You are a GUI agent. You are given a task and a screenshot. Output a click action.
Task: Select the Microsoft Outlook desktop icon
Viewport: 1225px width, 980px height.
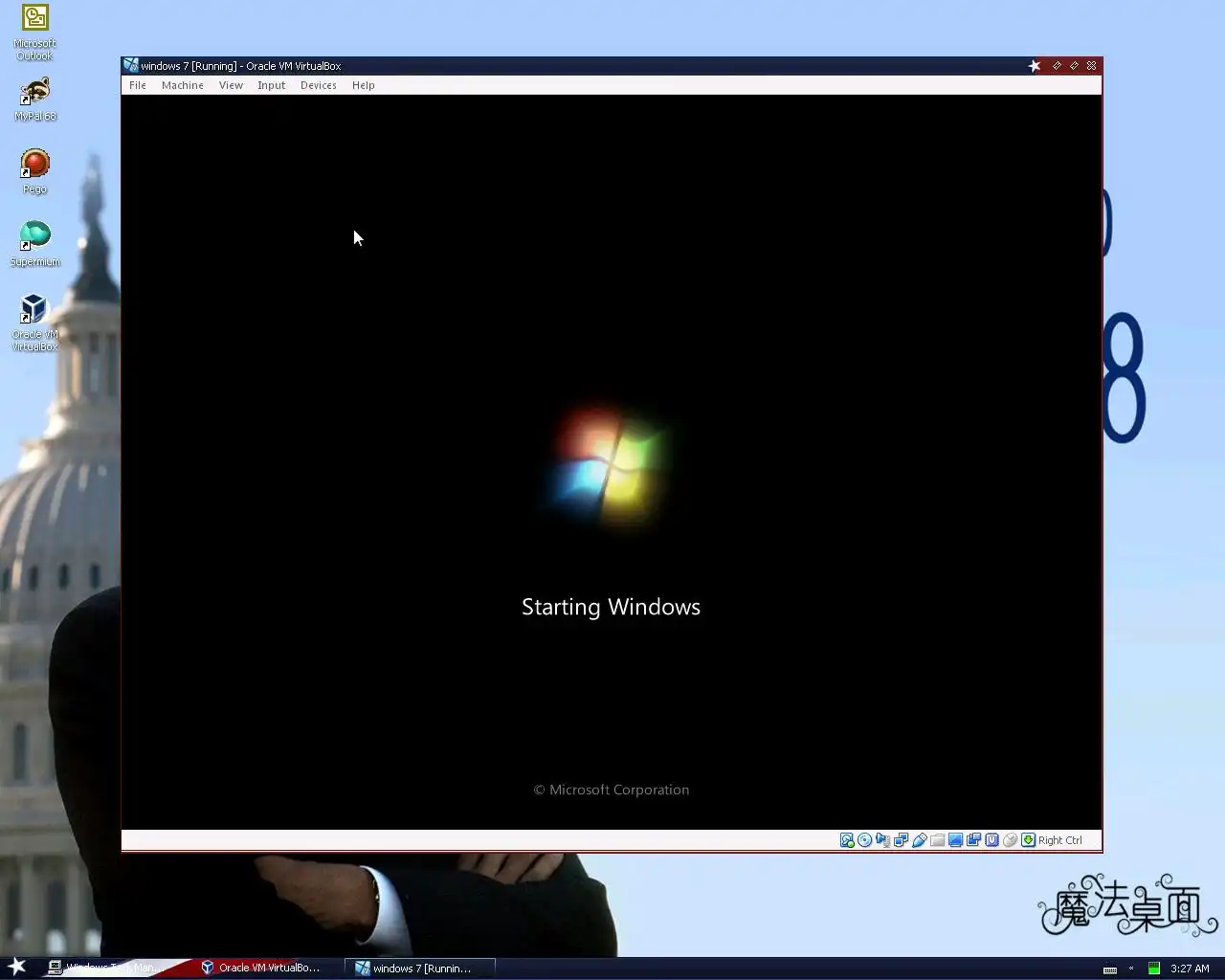(x=34, y=33)
